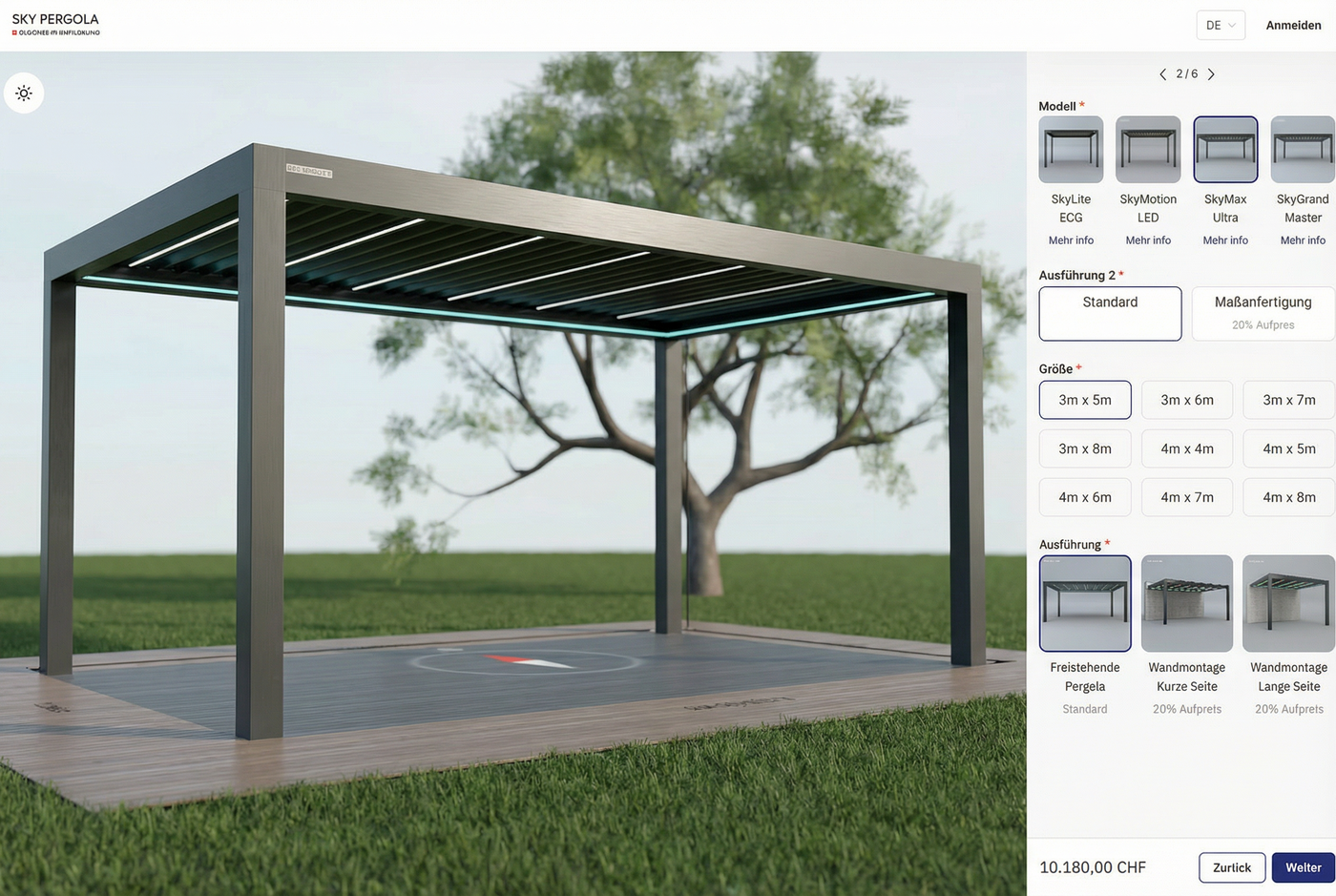Go to previous configuration step arrow
Screen dimensions: 1336x896
tap(1162, 74)
